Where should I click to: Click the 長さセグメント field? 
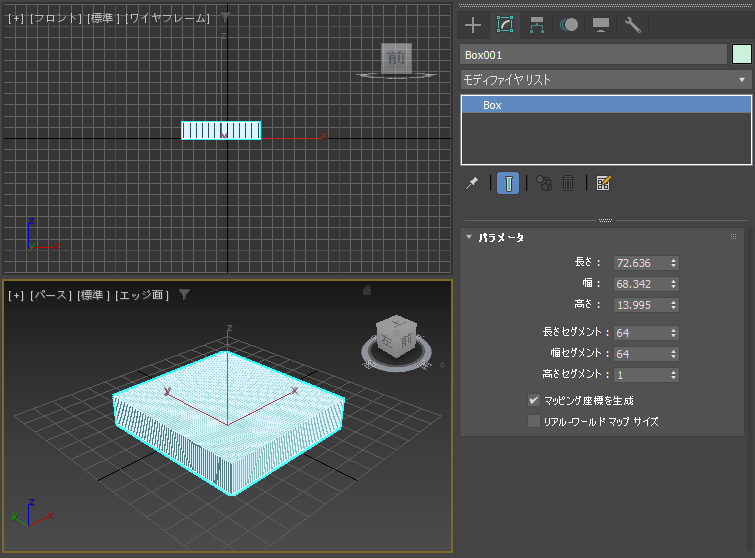(x=640, y=333)
